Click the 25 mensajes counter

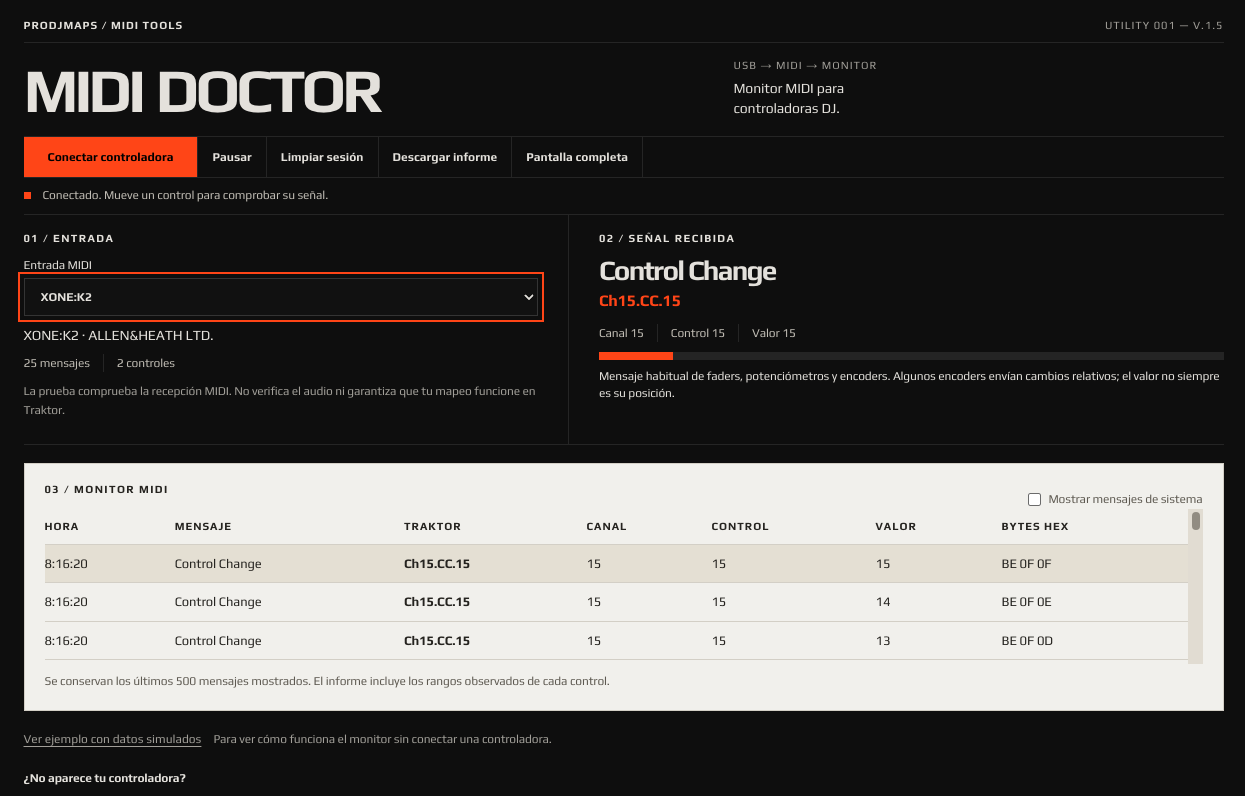click(x=57, y=363)
